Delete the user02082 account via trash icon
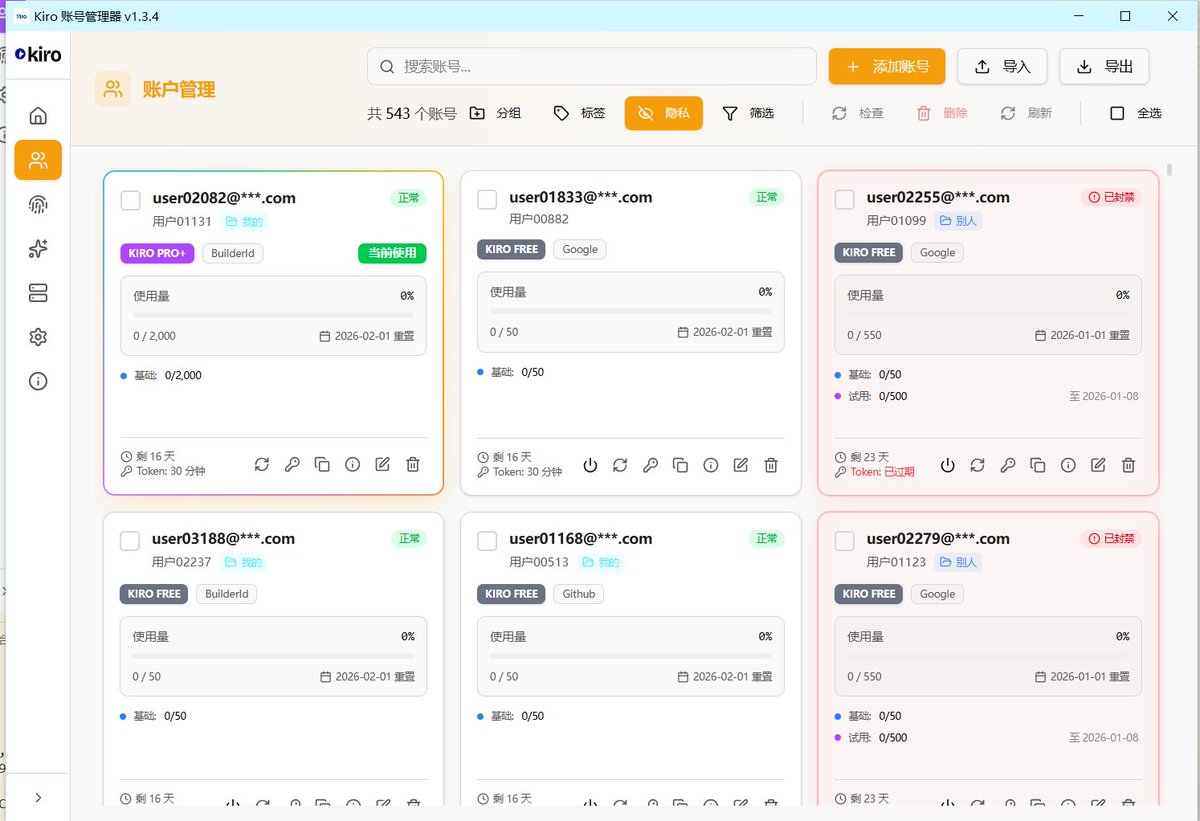The image size is (1200, 821). click(412, 464)
